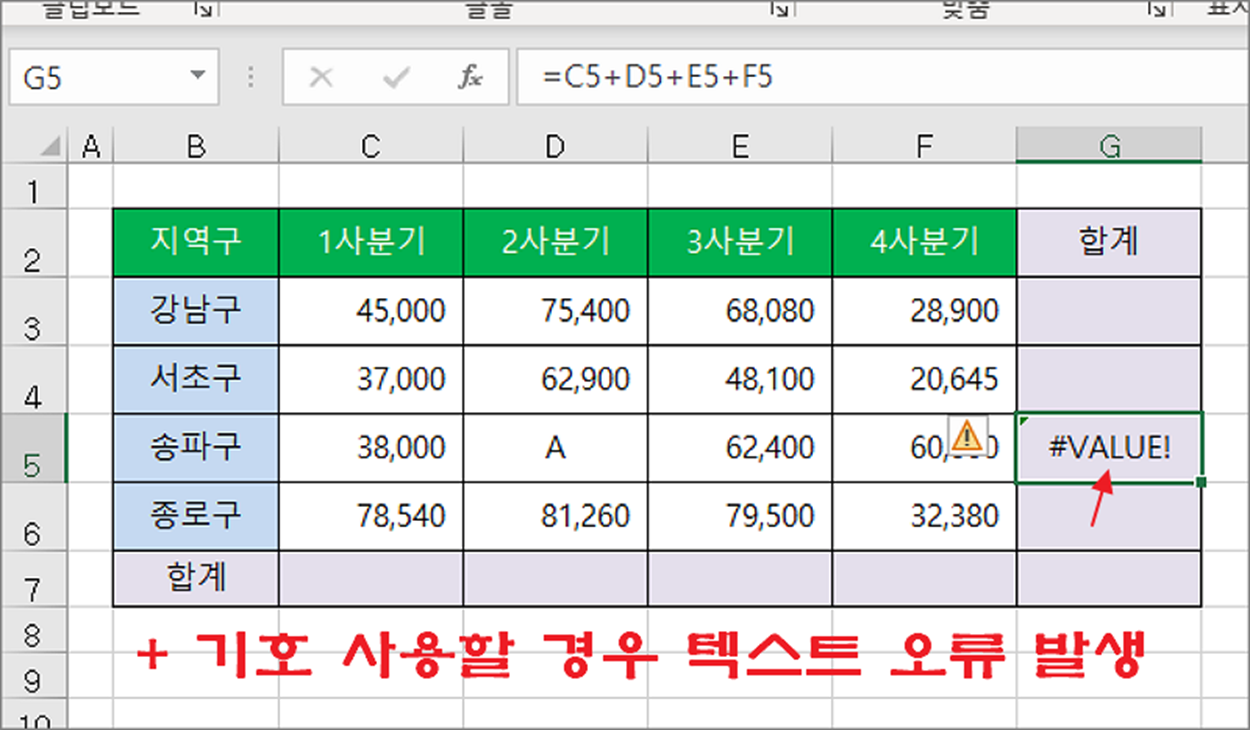Click cell with value 78,540
The height and width of the screenshot is (730, 1250).
tap(371, 516)
